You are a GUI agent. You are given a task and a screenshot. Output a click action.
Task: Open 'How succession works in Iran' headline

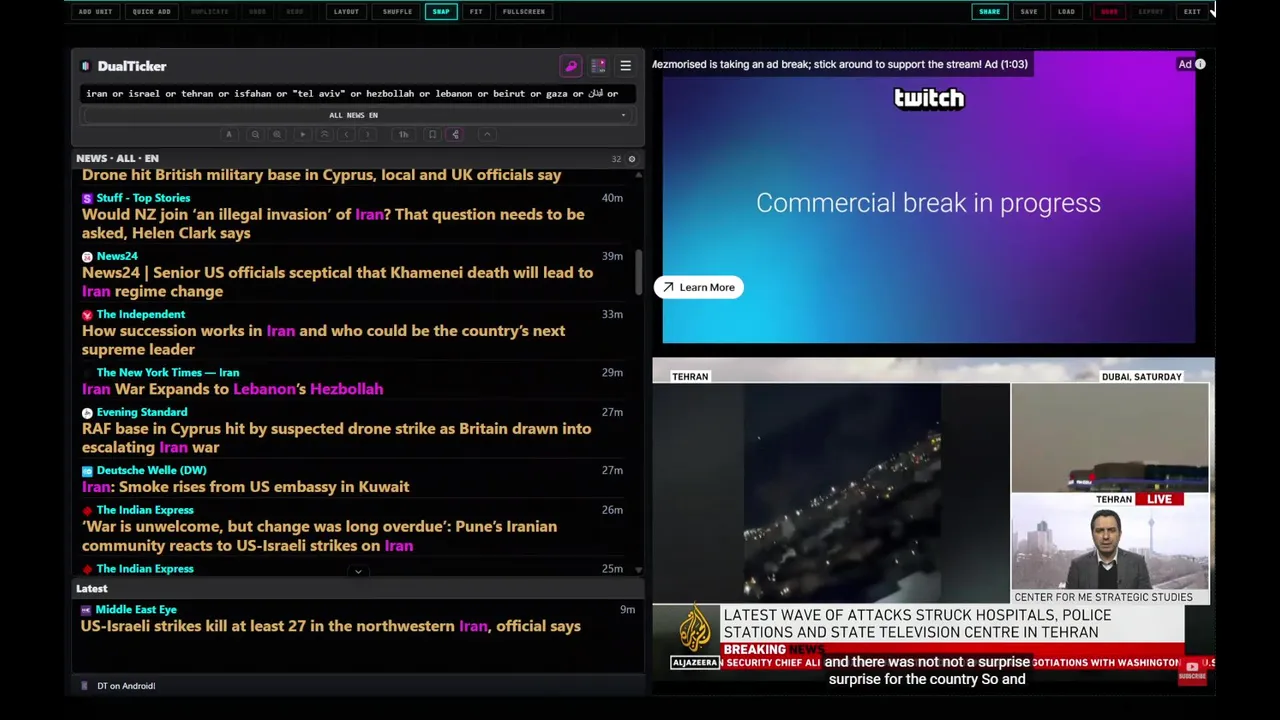323,340
